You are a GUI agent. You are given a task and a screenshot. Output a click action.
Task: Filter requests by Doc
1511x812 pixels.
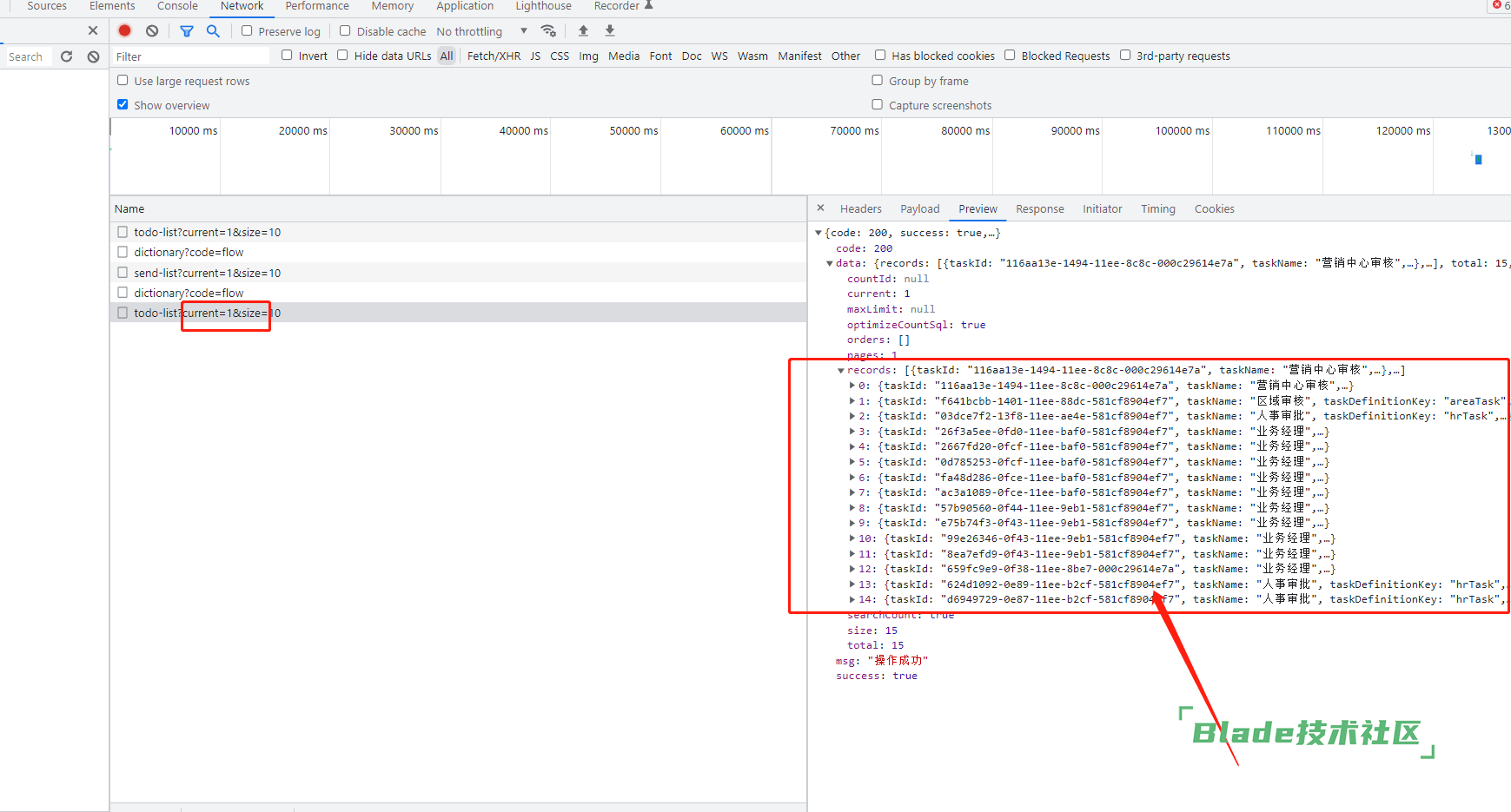pyautogui.click(x=692, y=56)
